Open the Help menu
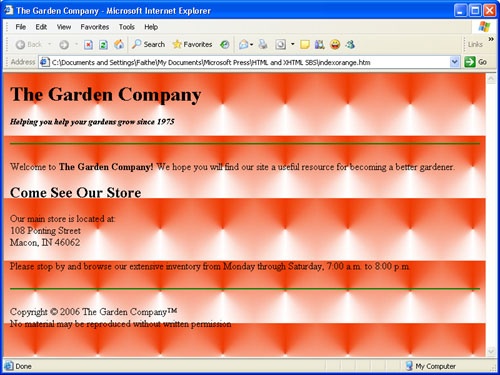The height and width of the screenshot is (375, 500). (x=151, y=27)
